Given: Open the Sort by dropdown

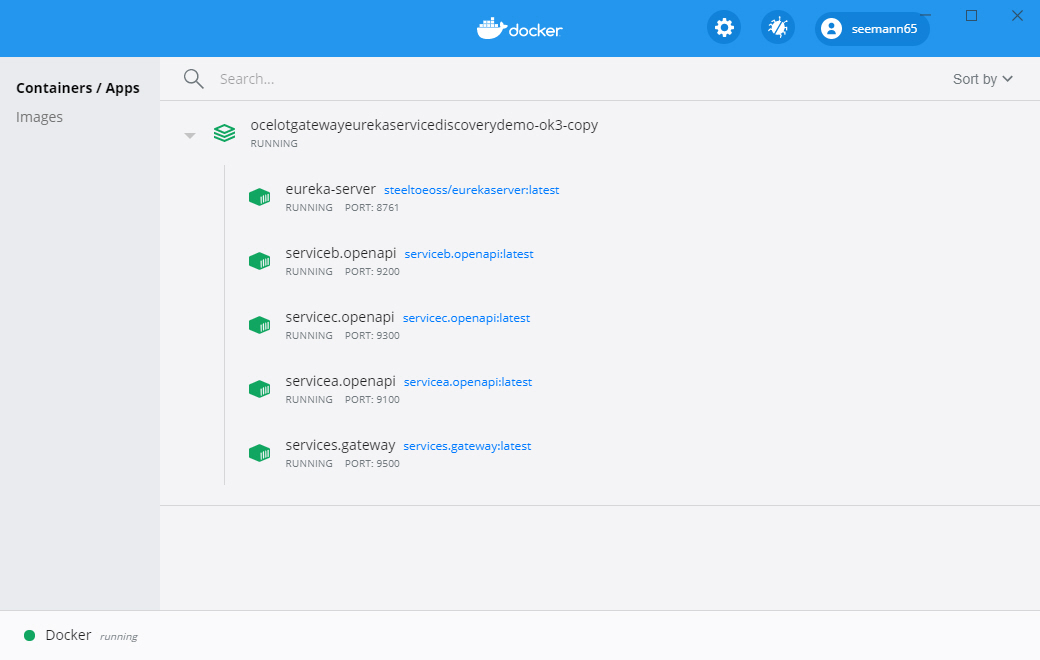Looking at the screenshot, I should click(982, 79).
